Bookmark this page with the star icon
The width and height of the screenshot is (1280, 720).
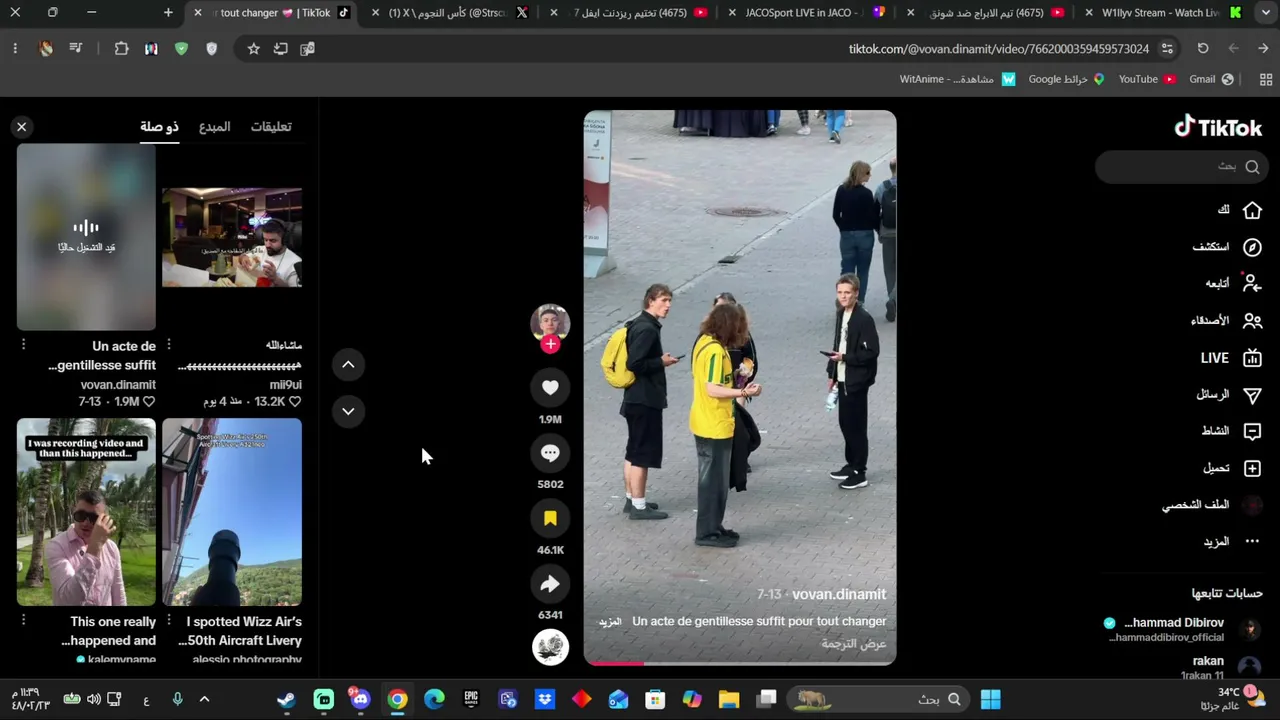pos(253,48)
